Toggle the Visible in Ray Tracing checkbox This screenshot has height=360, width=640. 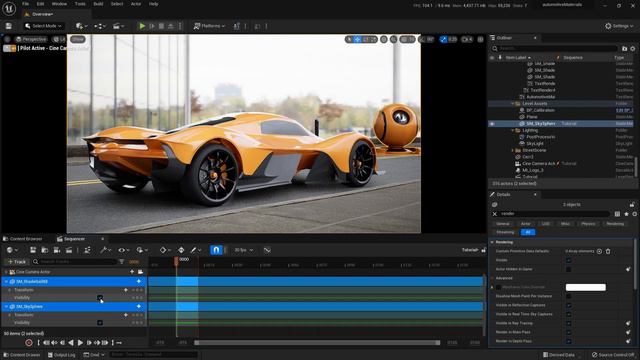569,323
